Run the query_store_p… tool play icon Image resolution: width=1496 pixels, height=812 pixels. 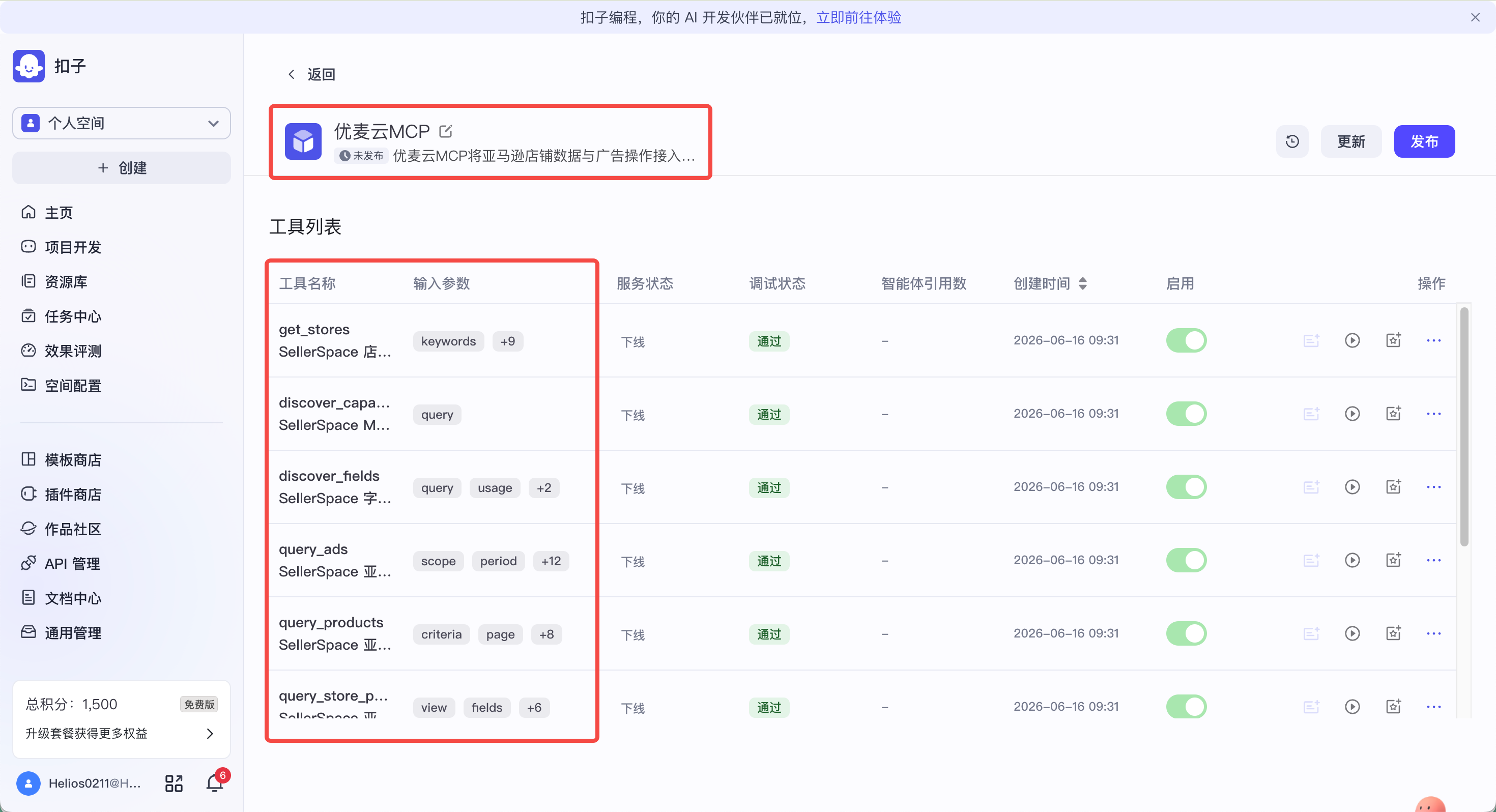click(1353, 706)
